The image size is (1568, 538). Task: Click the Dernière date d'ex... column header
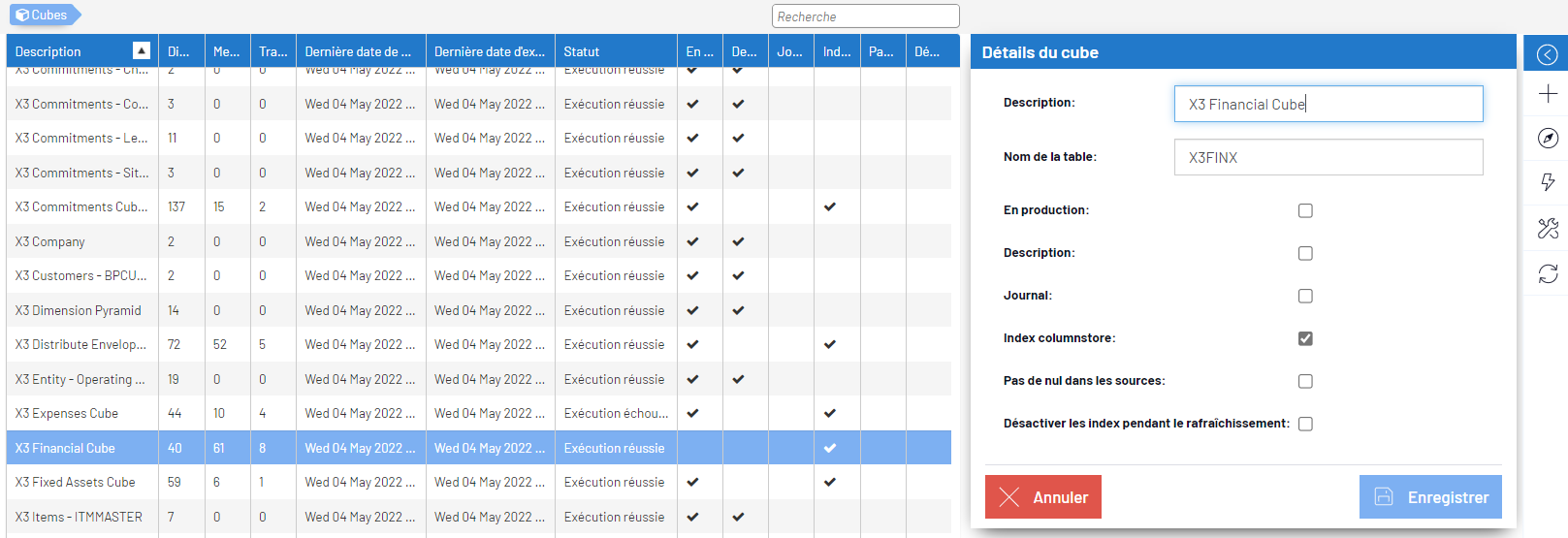tap(490, 51)
